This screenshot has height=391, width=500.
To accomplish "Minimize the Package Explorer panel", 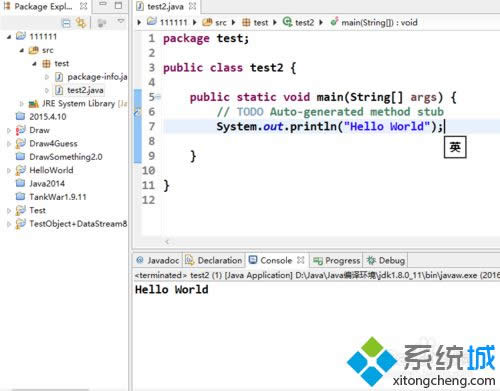I will coord(103,4).
